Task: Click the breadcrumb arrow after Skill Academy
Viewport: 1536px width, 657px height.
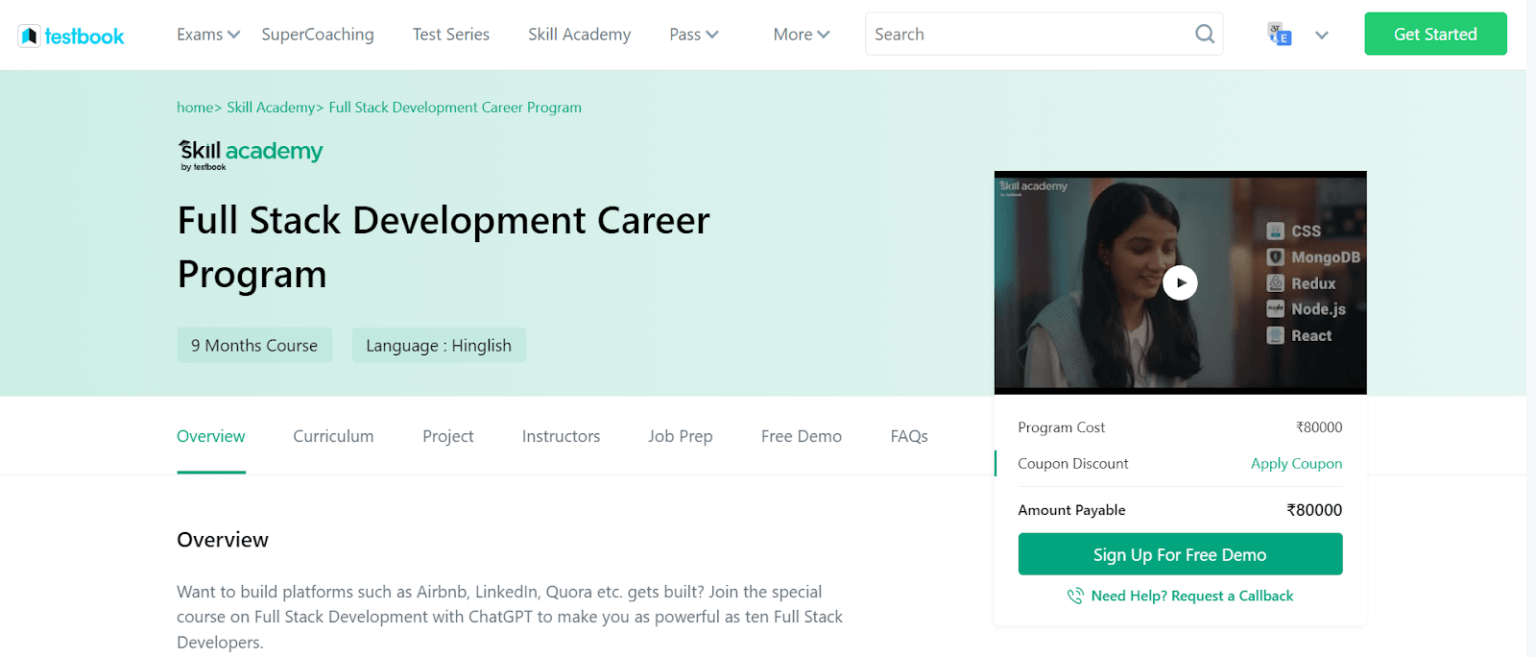Action: pos(320,107)
